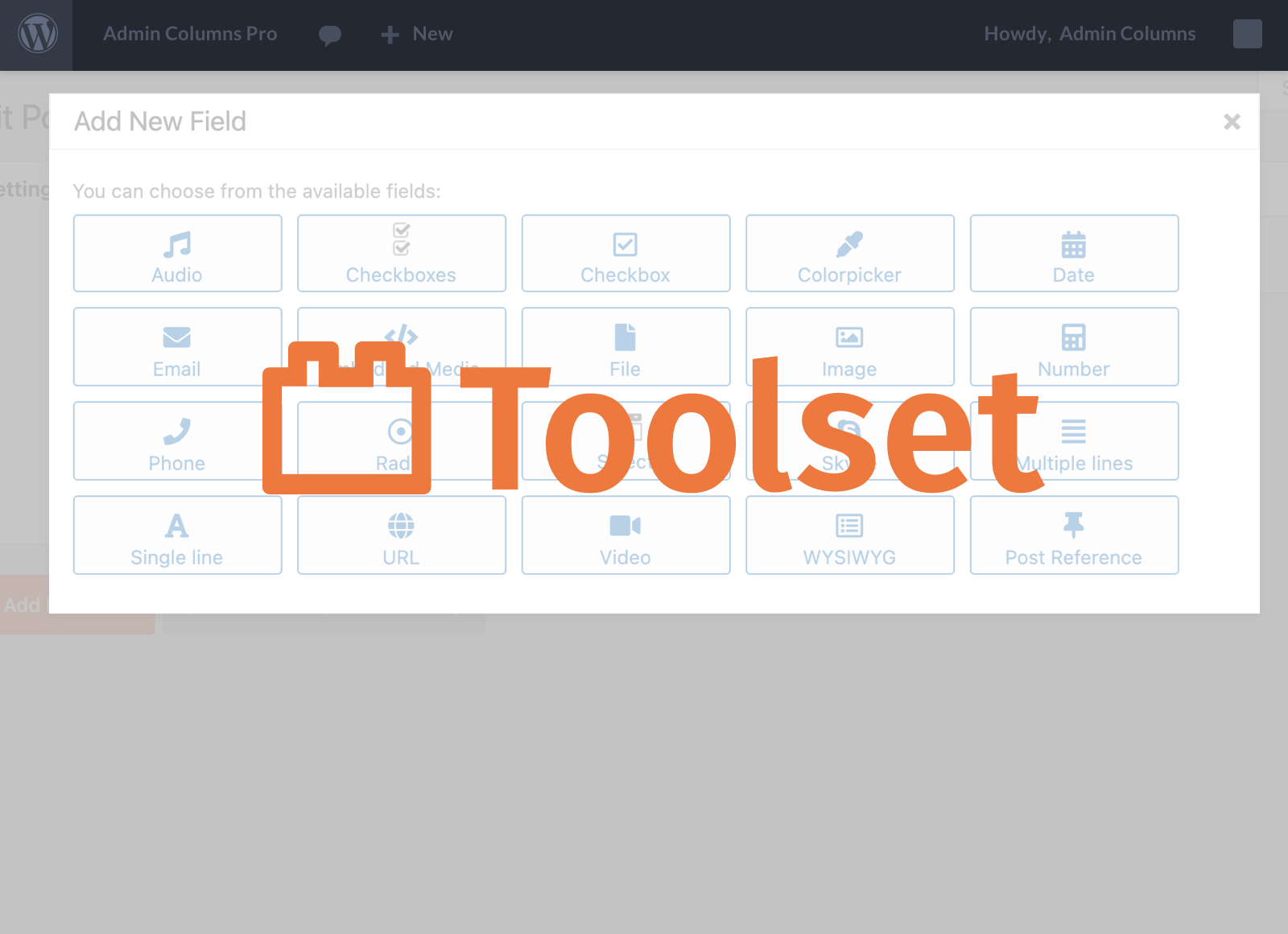1288x934 pixels.
Task: Open the New menu in admin bar
Action: pos(415,34)
